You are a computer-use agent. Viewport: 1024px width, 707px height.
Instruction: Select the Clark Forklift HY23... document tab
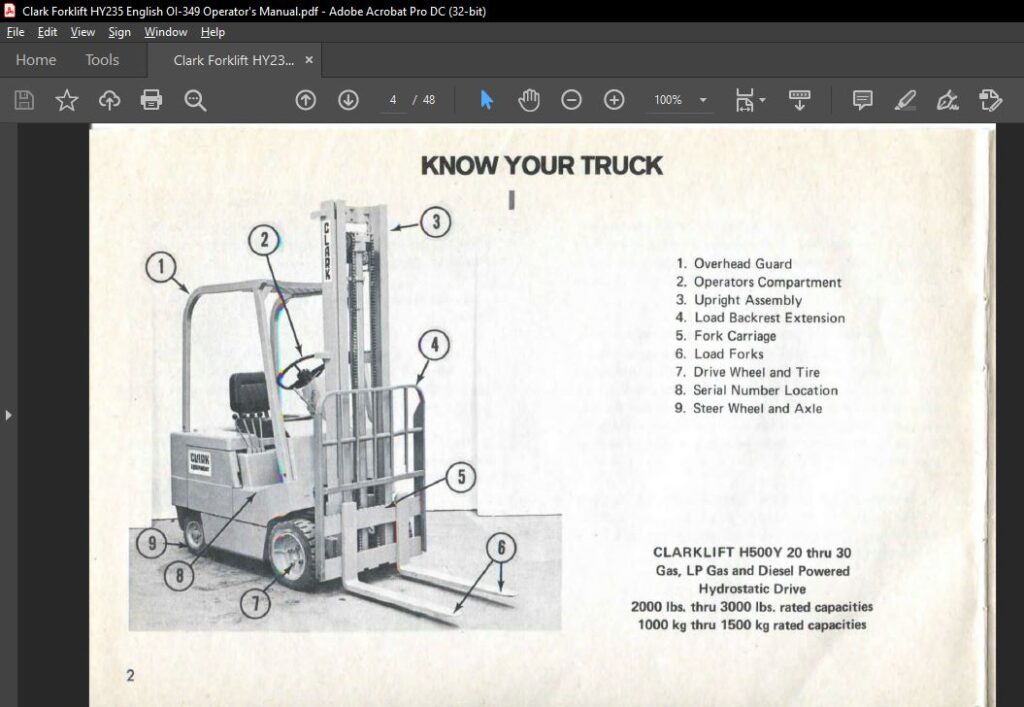233,60
